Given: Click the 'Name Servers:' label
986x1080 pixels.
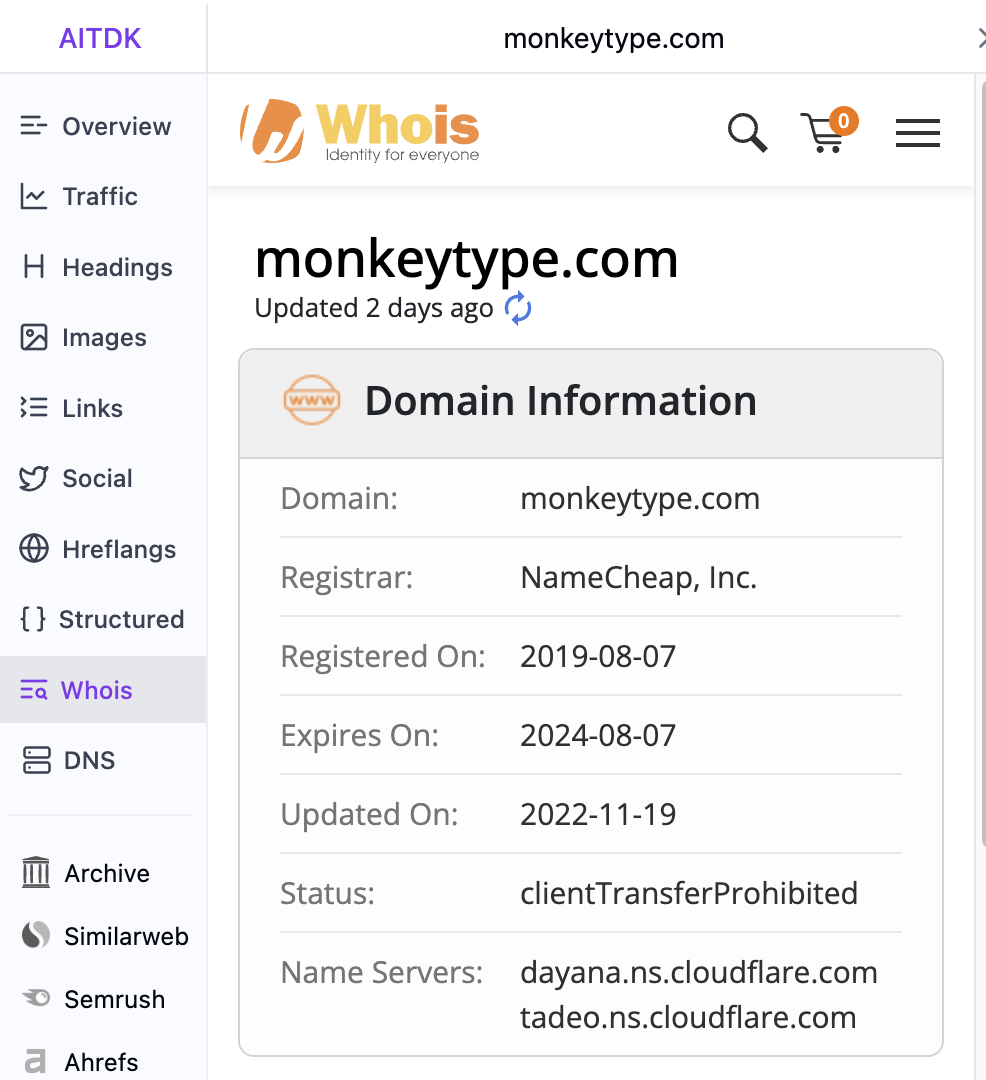Looking at the screenshot, I should point(382,973).
